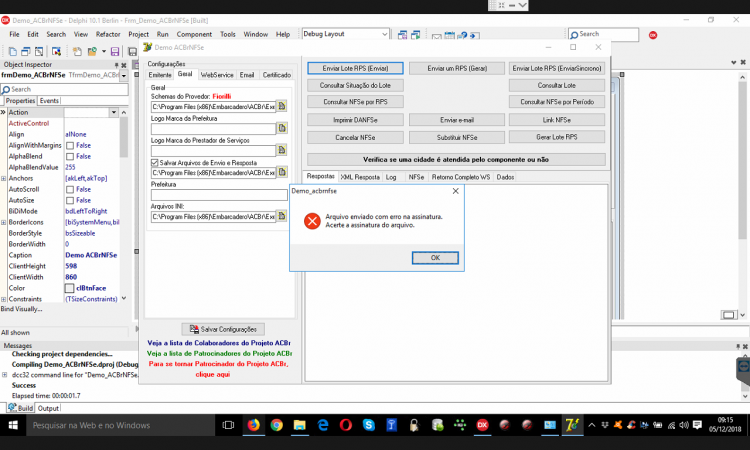This screenshot has height=450, width=750.
Task: Toggle AlignWithMargins False checkbox
Action: [x=70, y=145]
